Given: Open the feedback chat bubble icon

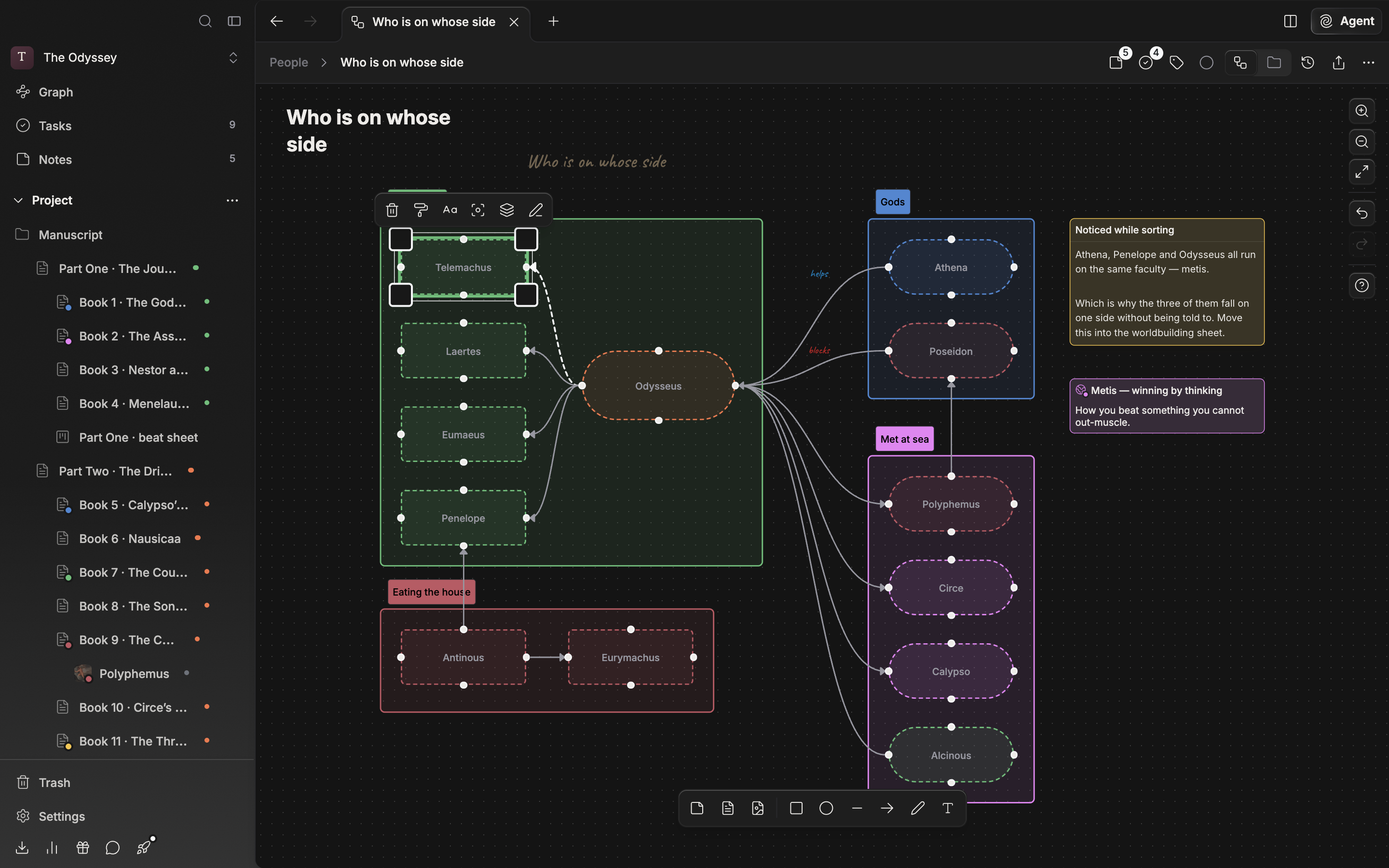Looking at the screenshot, I should point(112,847).
